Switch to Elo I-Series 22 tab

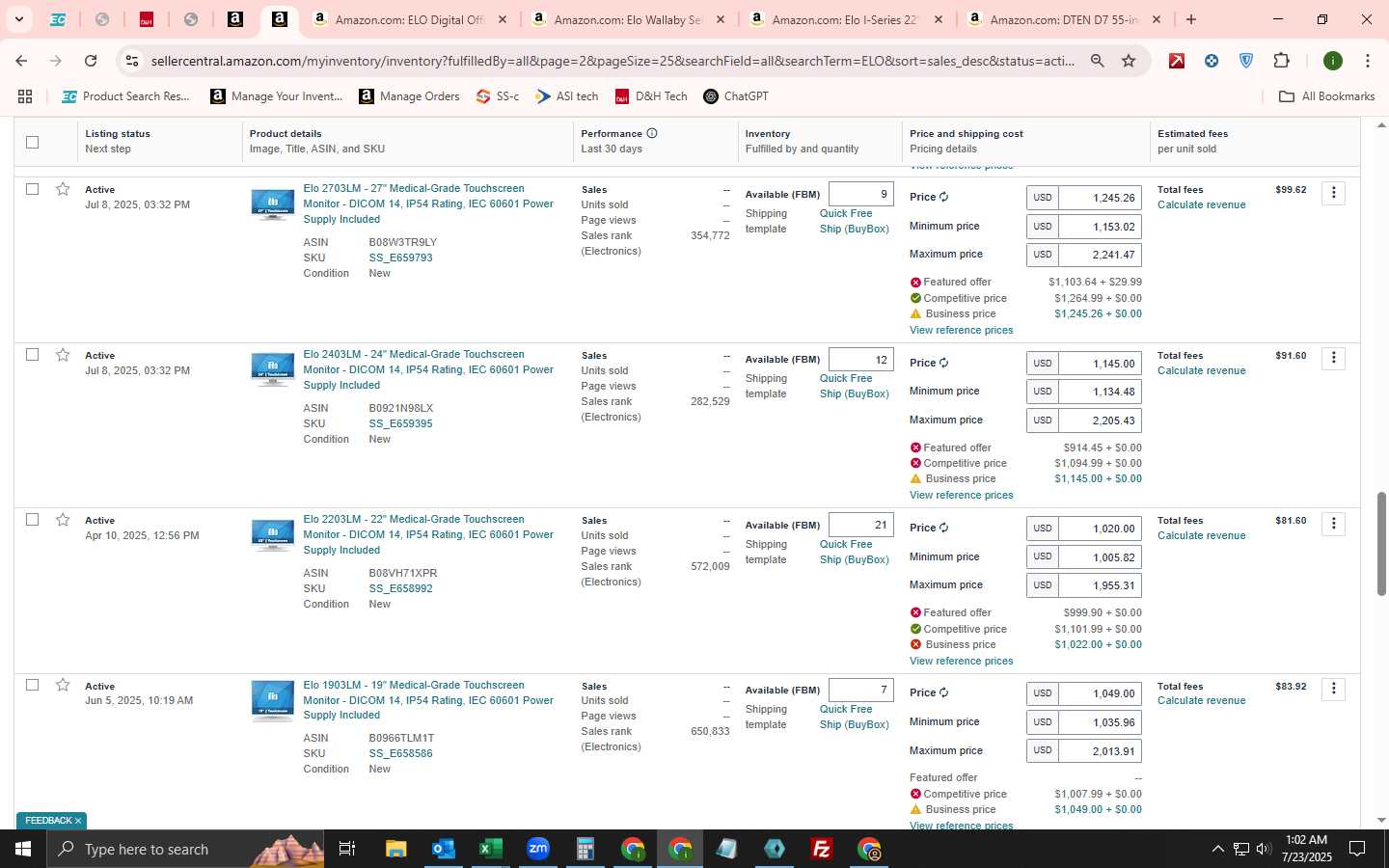pyautogui.click(x=845, y=19)
